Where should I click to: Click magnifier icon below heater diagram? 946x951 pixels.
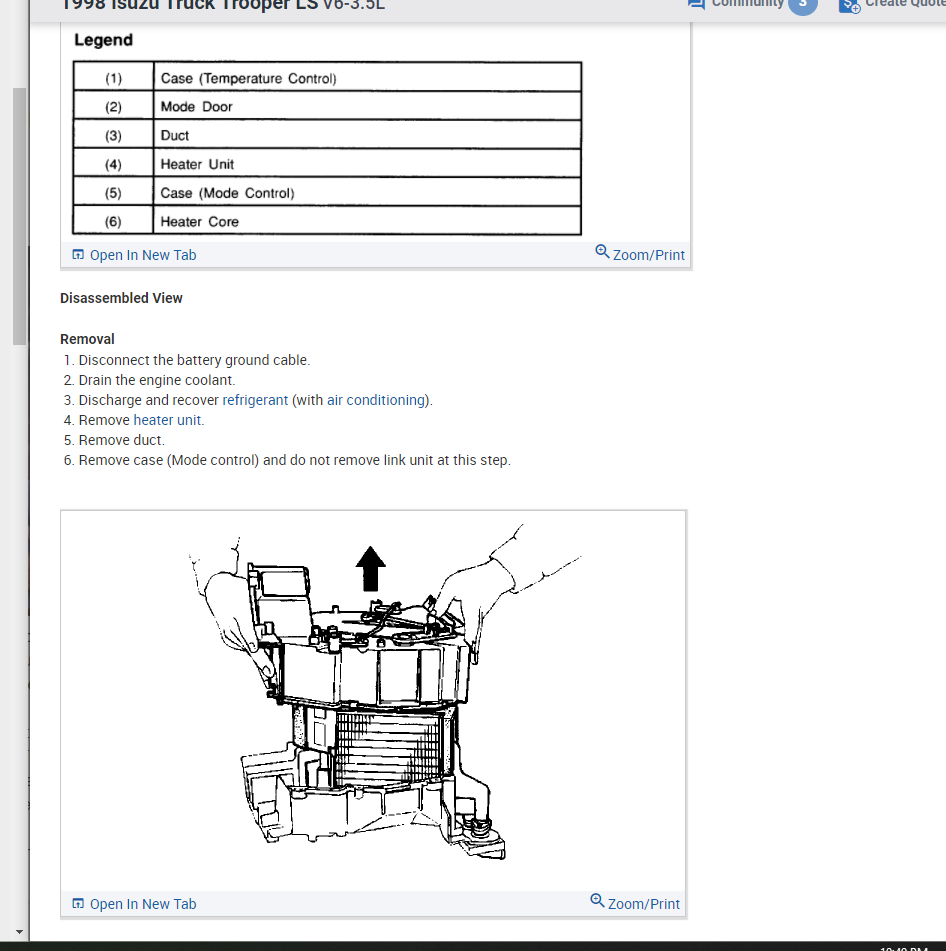tap(597, 900)
